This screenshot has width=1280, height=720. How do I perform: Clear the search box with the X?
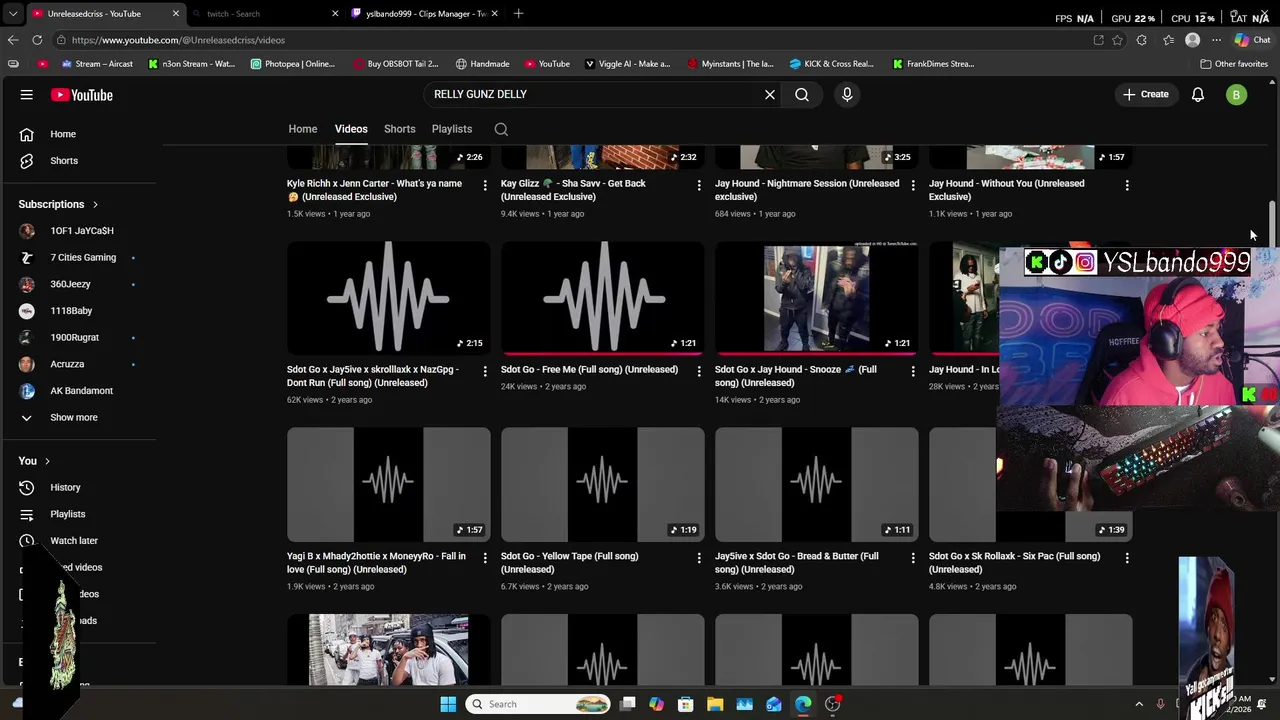(770, 95)
